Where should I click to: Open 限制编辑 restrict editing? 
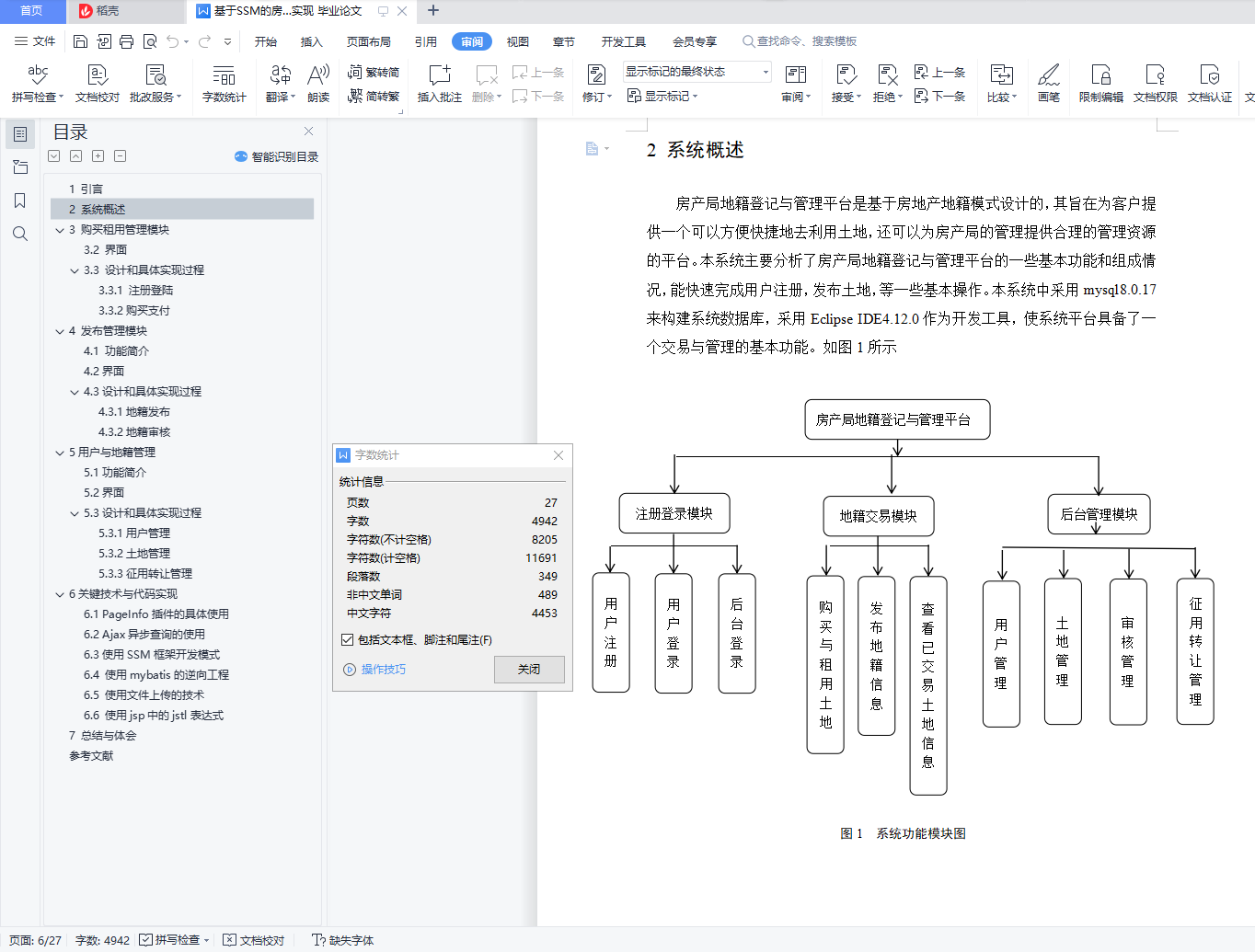(x=1100, y=83)
